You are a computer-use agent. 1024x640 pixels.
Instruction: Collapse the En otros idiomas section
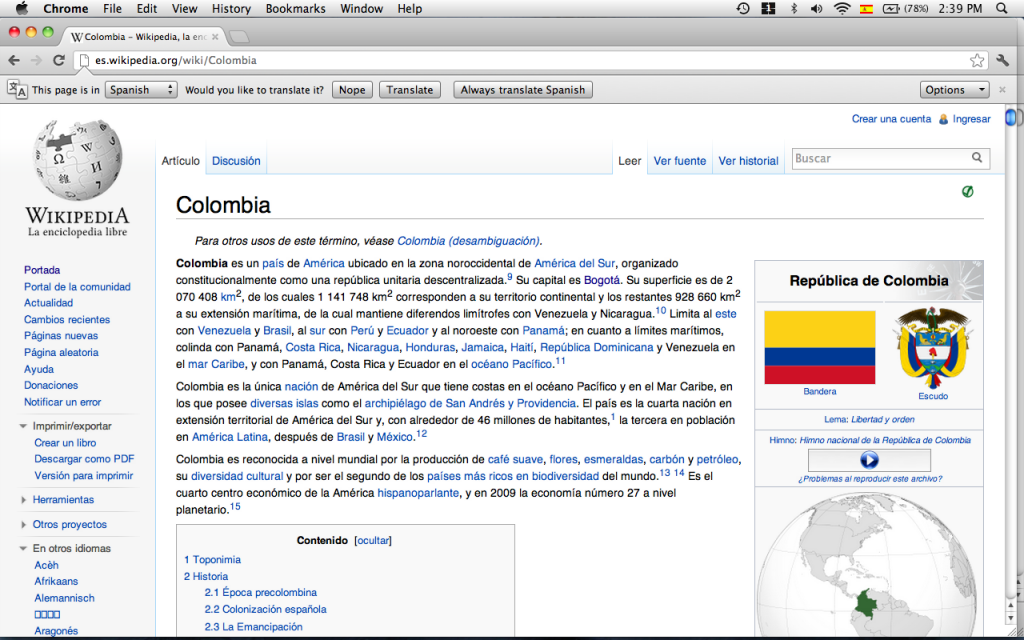(x=23, y=549)
